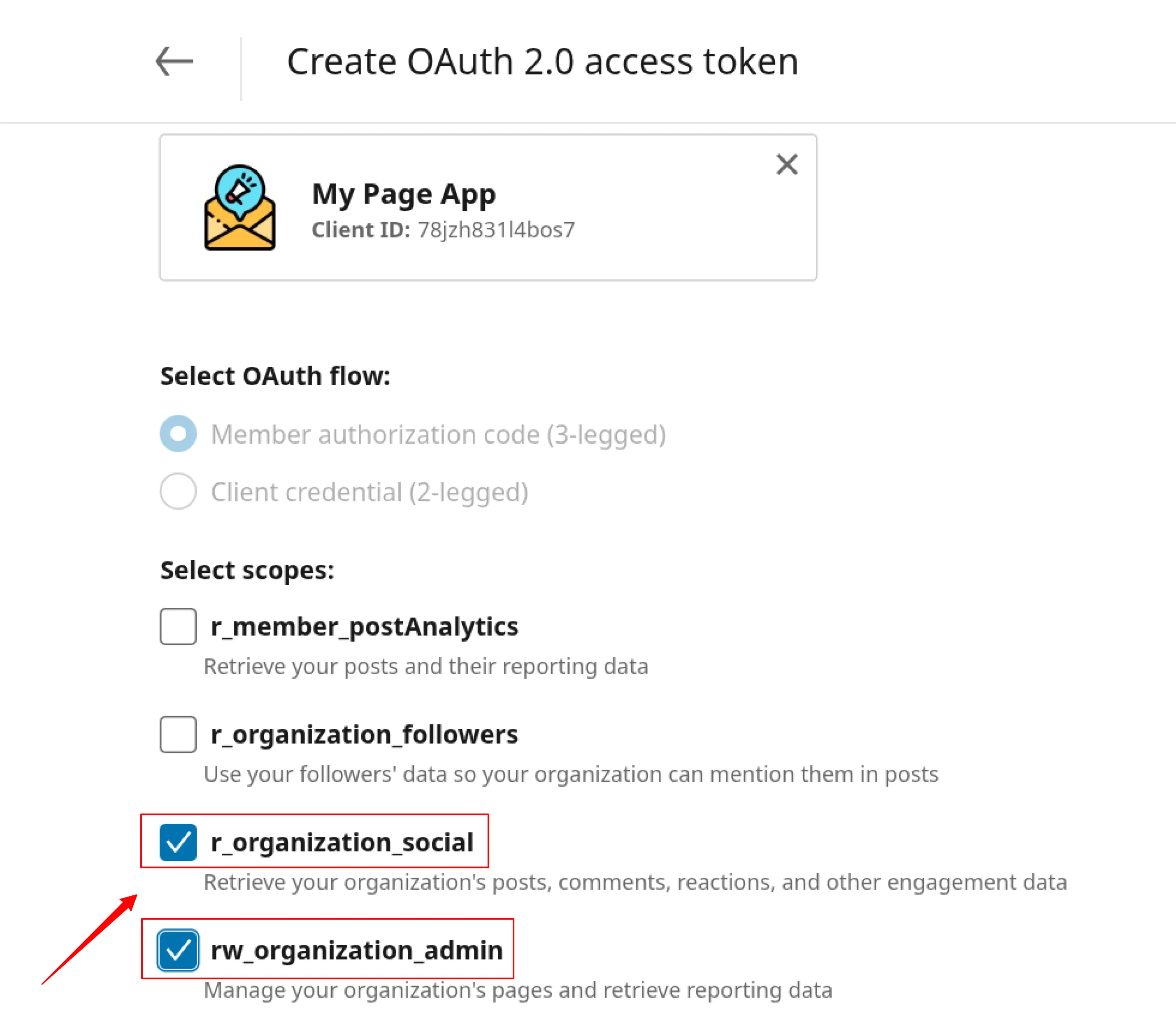Remove My Page App with the X icon
1176x1020 pixels.
click(786, 165)
